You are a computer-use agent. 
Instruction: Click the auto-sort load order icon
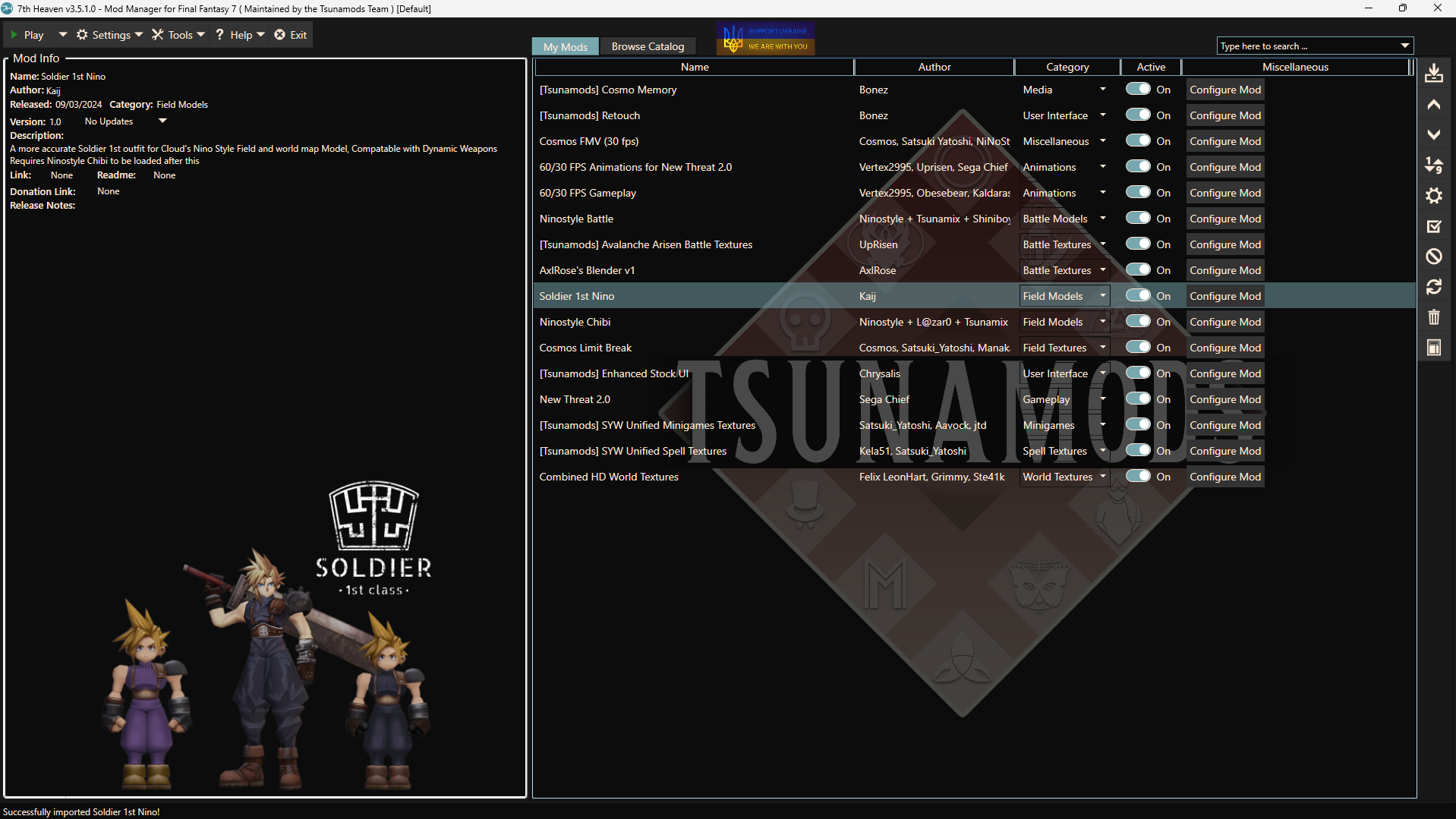1433,165
